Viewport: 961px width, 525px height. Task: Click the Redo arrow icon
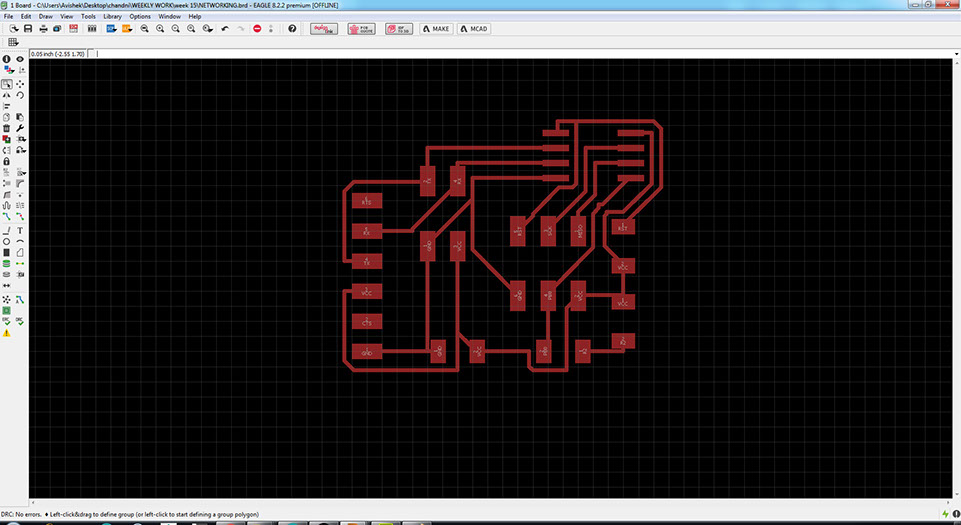pos(241,29)
